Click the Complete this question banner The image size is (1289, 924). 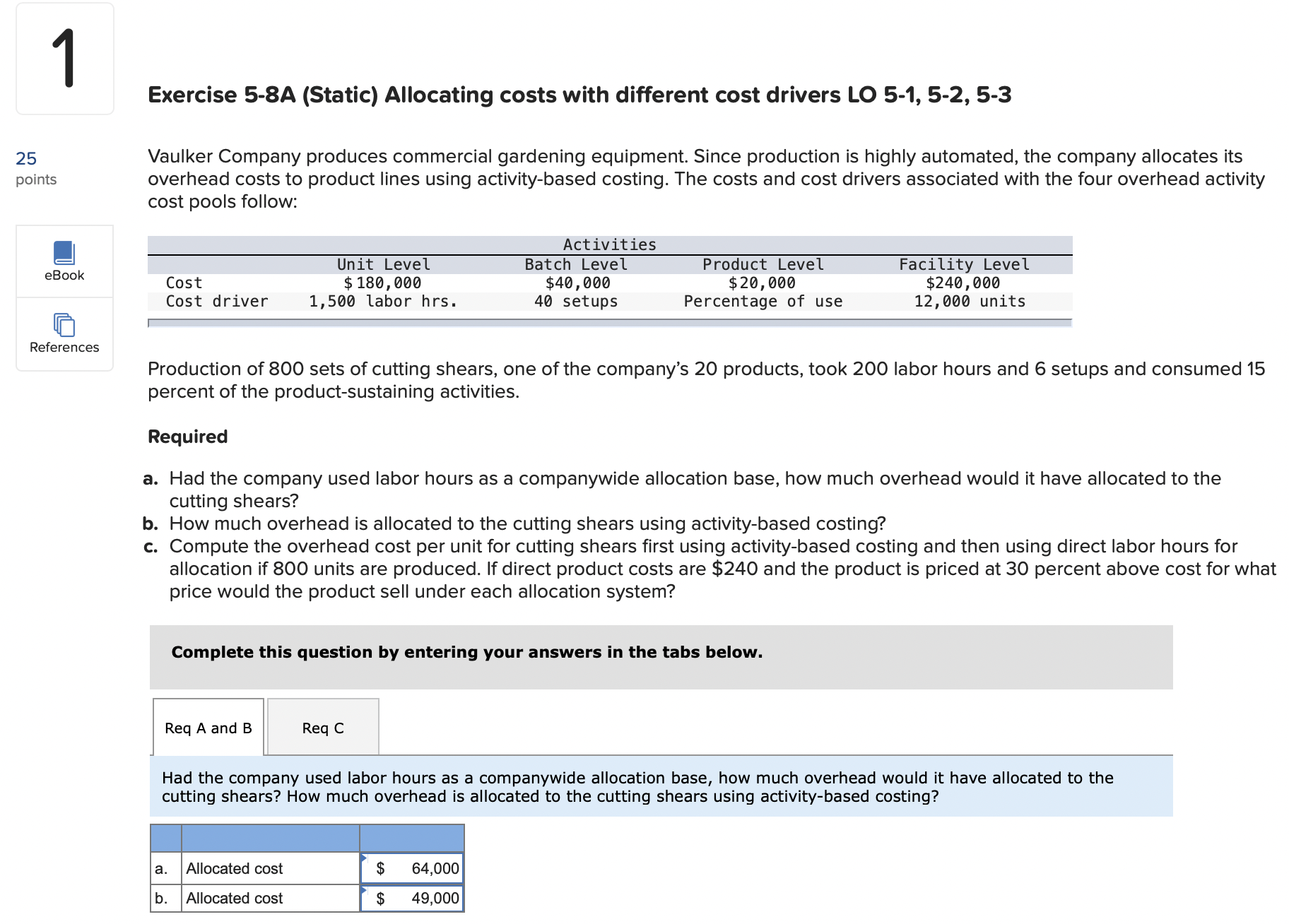tap(466, 652)
